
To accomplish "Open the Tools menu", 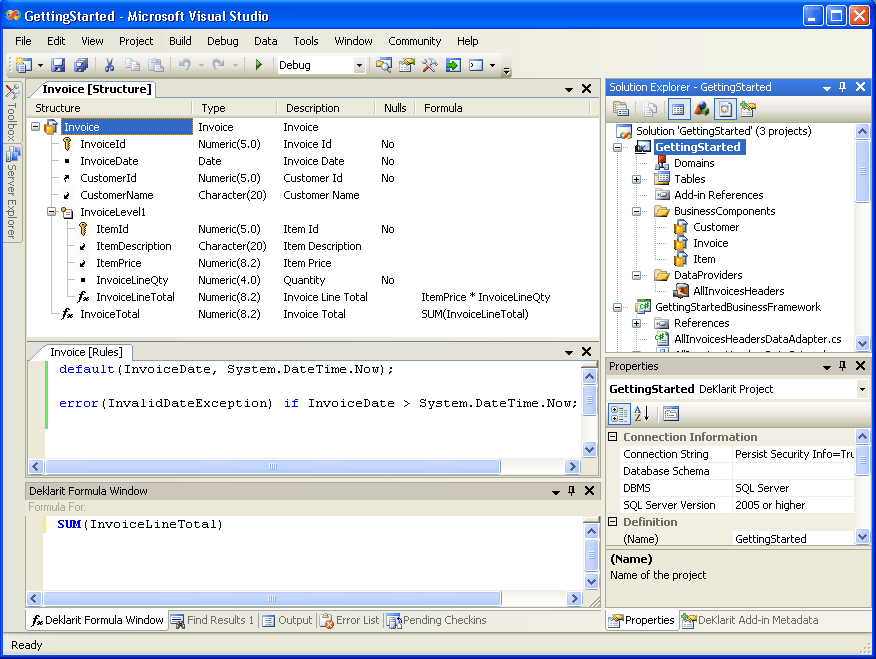I will coord(306,41).
